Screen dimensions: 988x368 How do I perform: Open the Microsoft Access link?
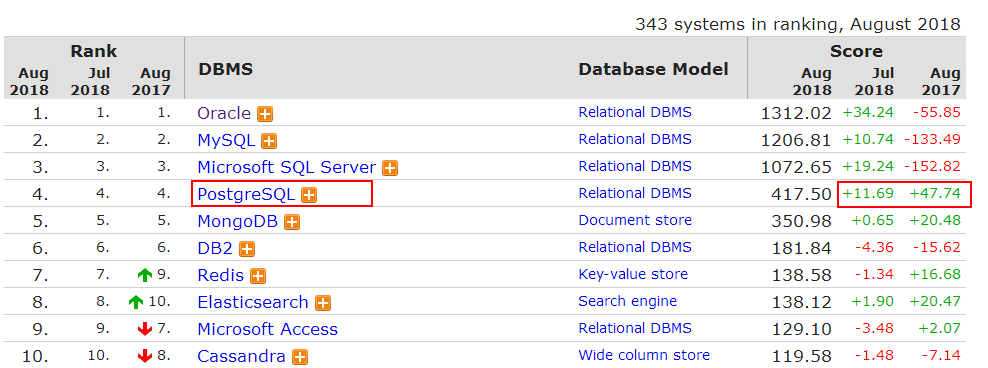tap(267, 330)
